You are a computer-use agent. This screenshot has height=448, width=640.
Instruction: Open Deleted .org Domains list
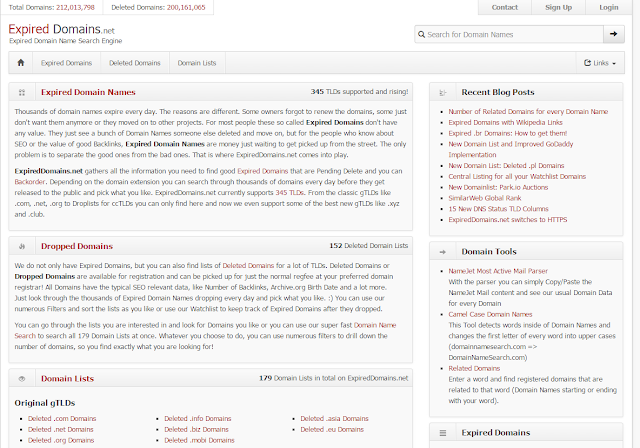point(61,440)
